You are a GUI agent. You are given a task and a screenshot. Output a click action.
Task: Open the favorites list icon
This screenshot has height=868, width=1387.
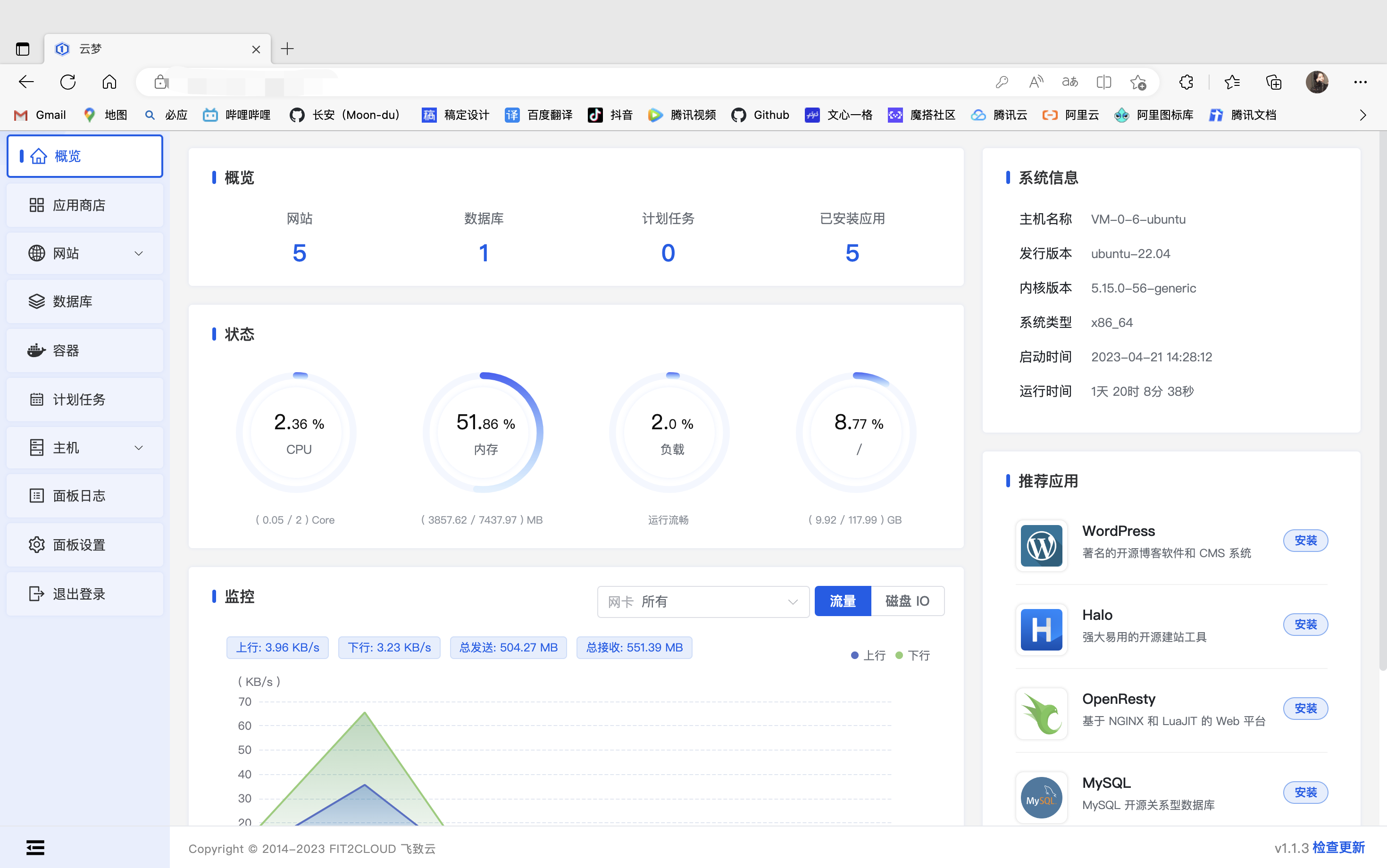point(1232,82)
